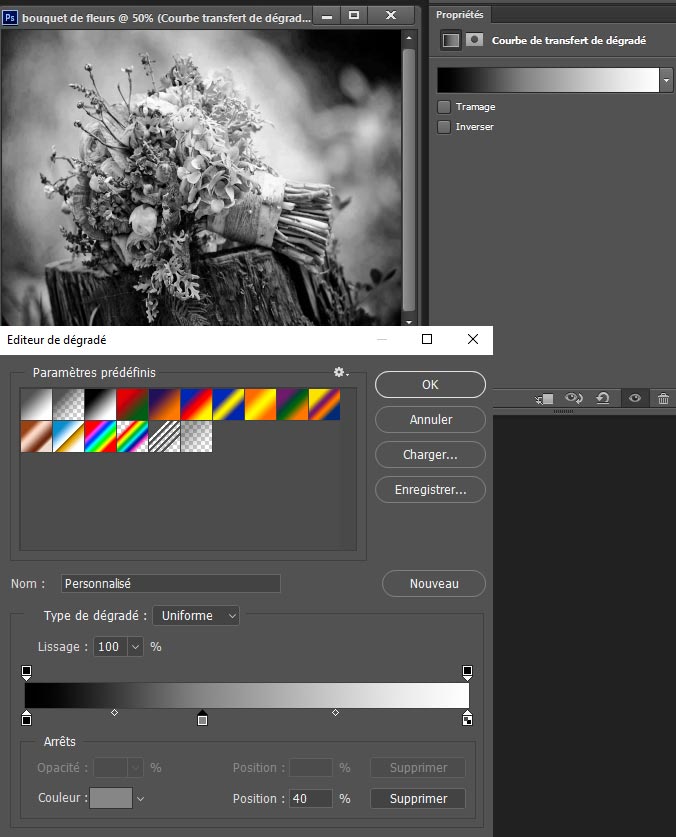Enable the Inverser checkbox
Viewport: 676px width, 837px height.
point(444,127)
